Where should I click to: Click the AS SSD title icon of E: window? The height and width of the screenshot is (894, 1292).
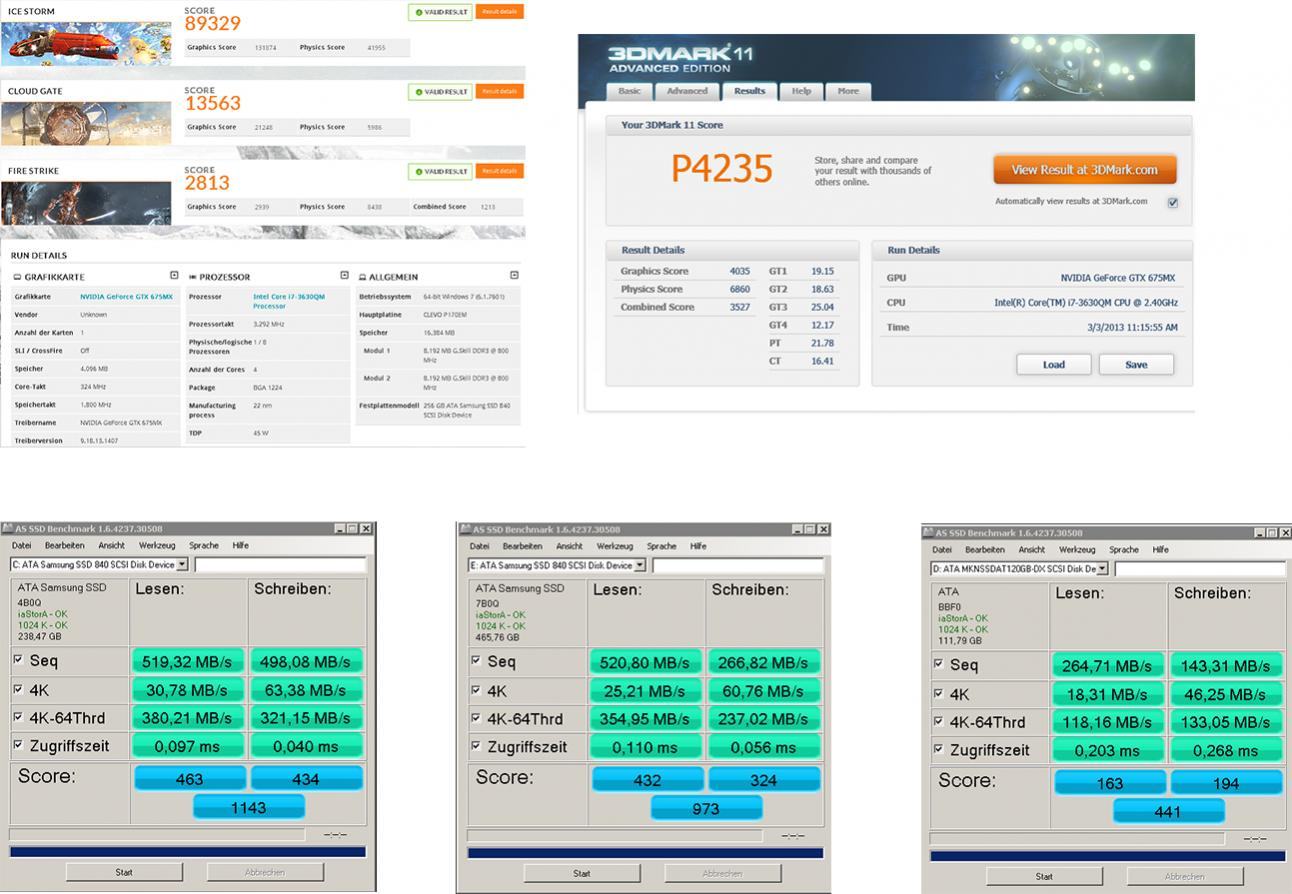(464, 528)
